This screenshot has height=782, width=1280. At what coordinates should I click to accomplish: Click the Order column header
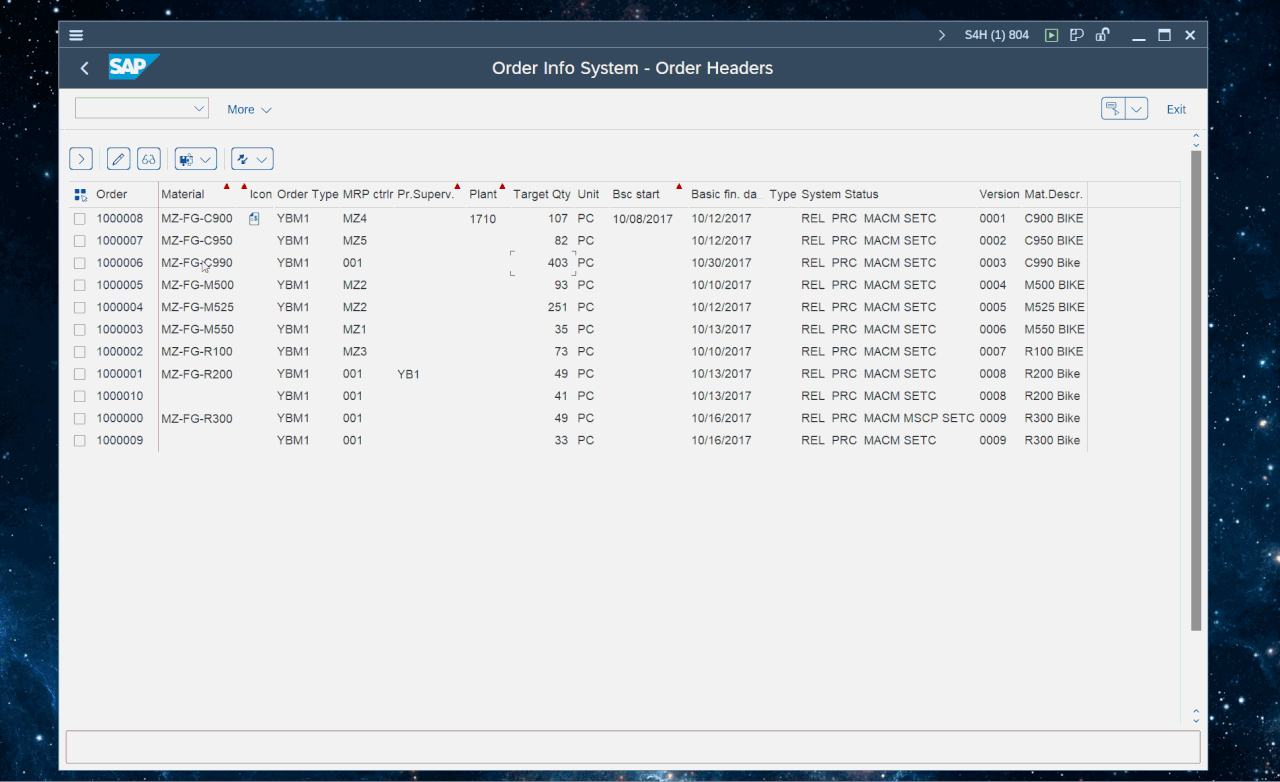[112, 194]
